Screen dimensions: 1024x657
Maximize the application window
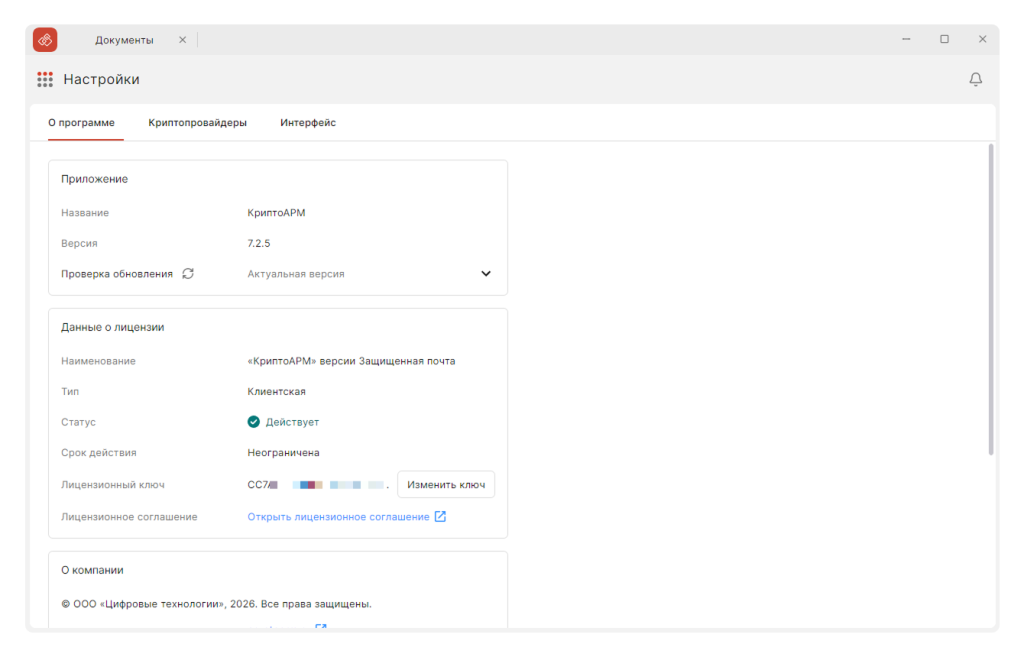click(x=944, y=39)
